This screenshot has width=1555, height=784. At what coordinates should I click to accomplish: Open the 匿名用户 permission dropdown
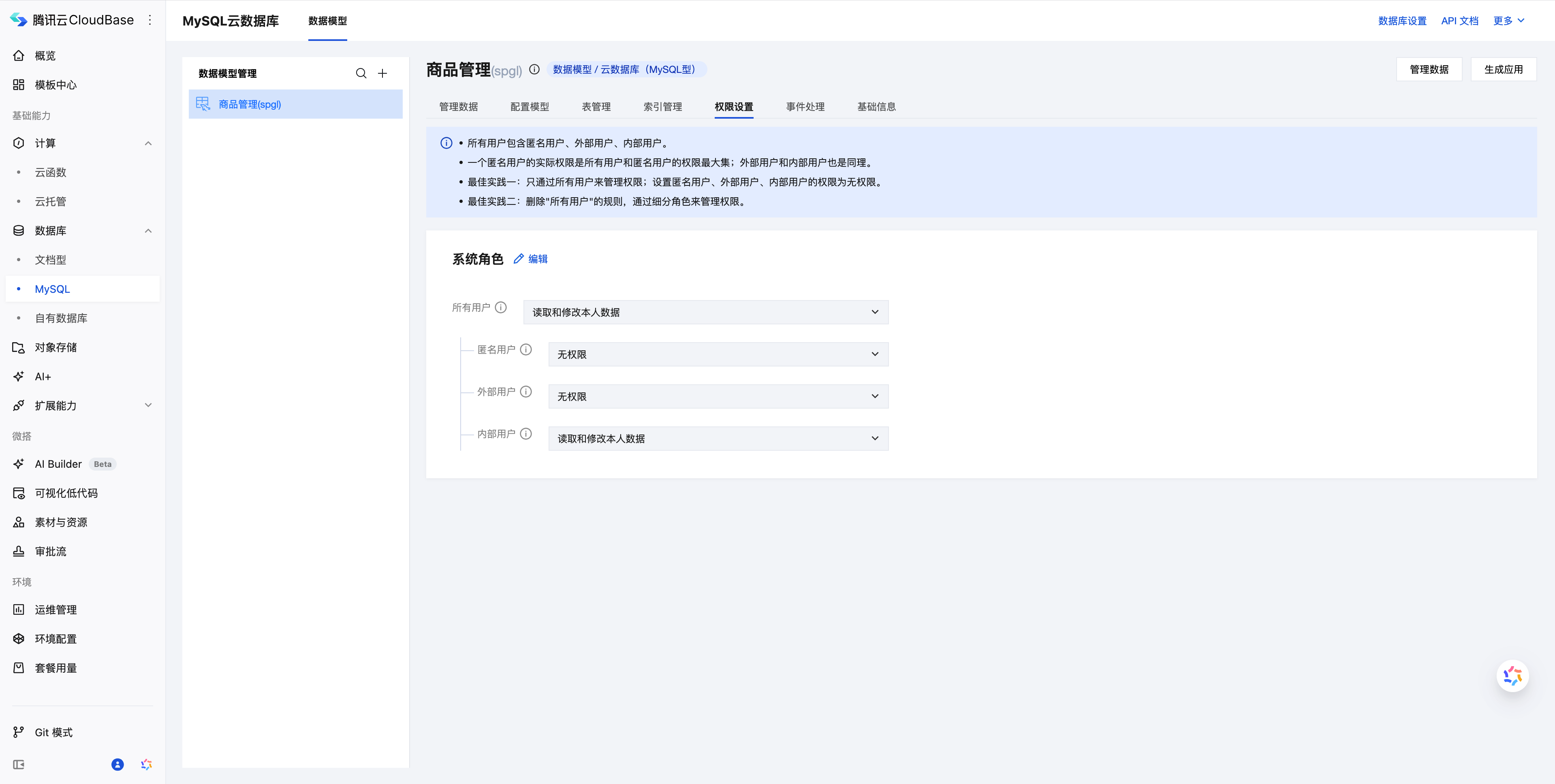[x=718, y=354]
